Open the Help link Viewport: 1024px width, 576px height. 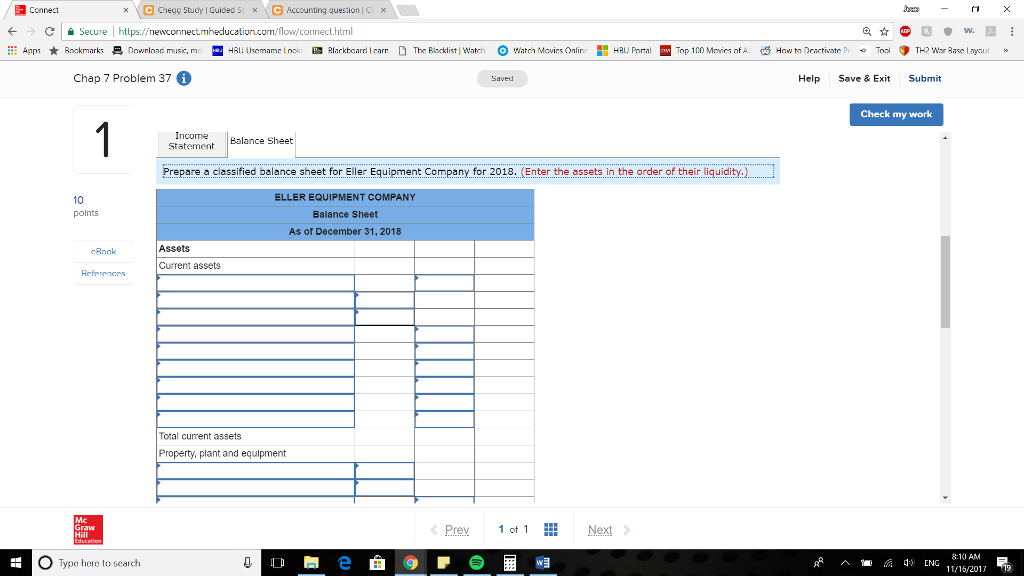(808, 78)
